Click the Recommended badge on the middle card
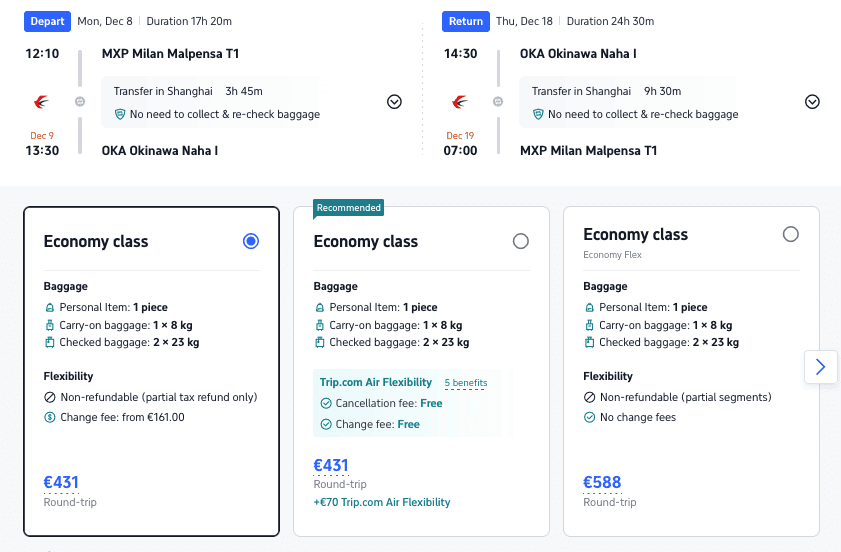The image size is (841, 552). pos(349,208)
